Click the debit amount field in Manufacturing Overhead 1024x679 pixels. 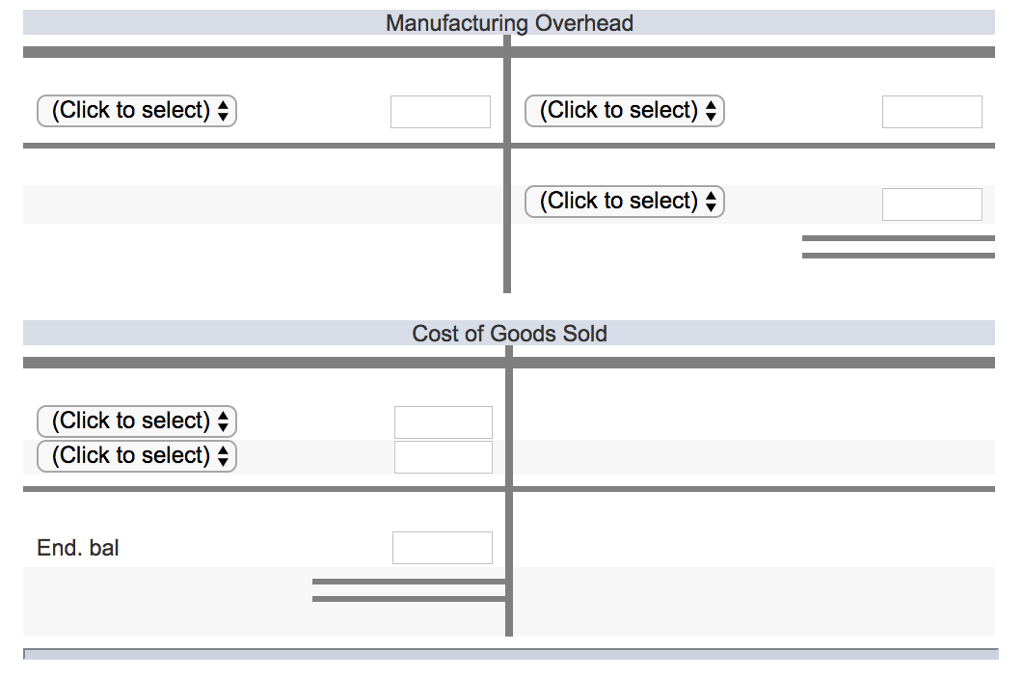coord(440,111)
